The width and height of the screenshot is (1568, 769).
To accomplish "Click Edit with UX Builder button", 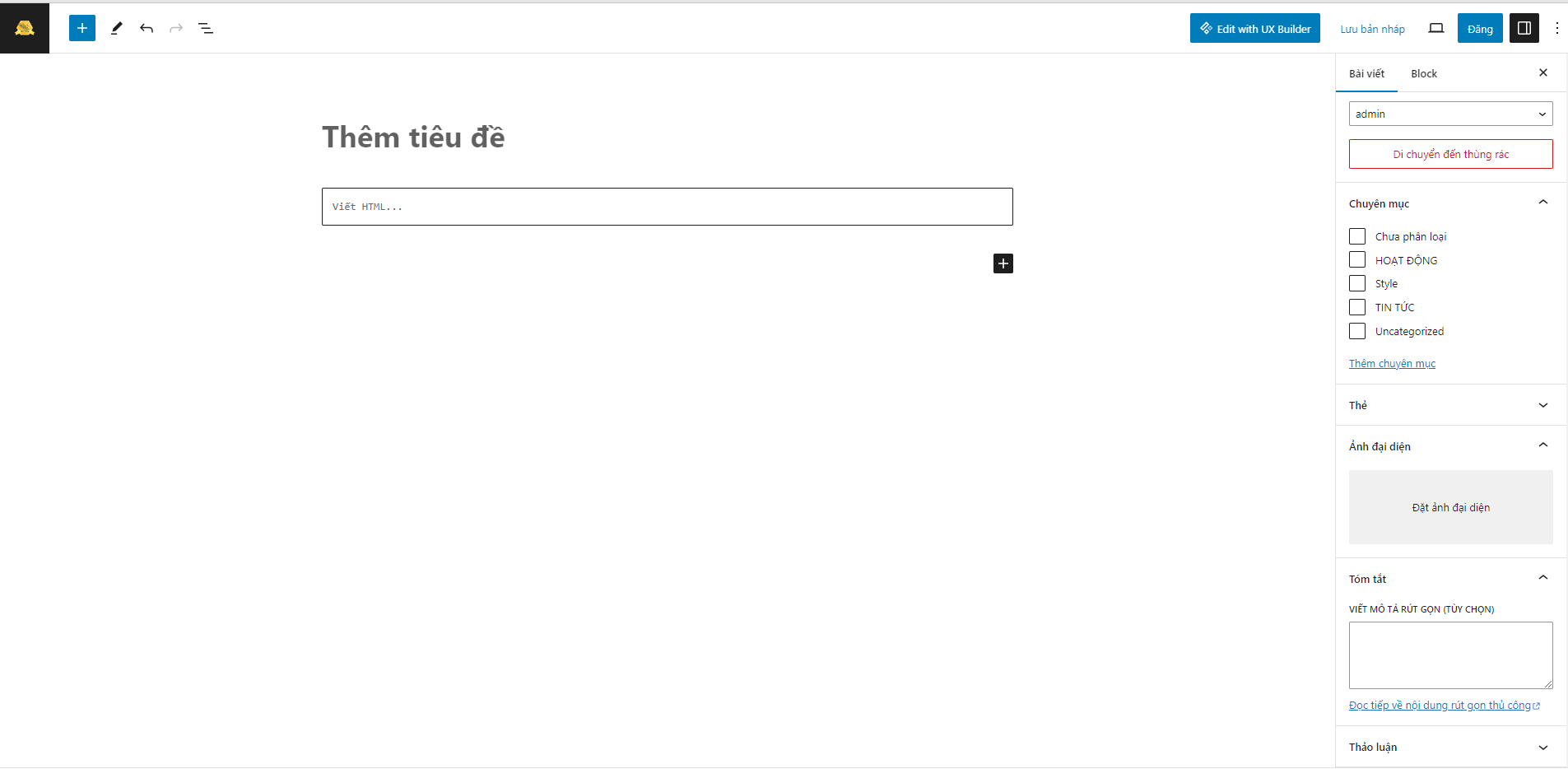I will tap(1255, 28).
